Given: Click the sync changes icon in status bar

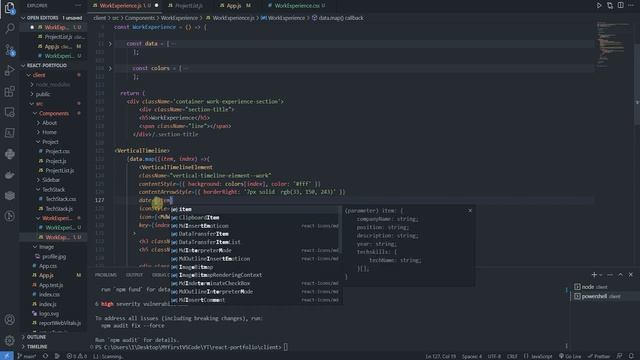Looking at the screenshot, I should [x=45, y=356].
